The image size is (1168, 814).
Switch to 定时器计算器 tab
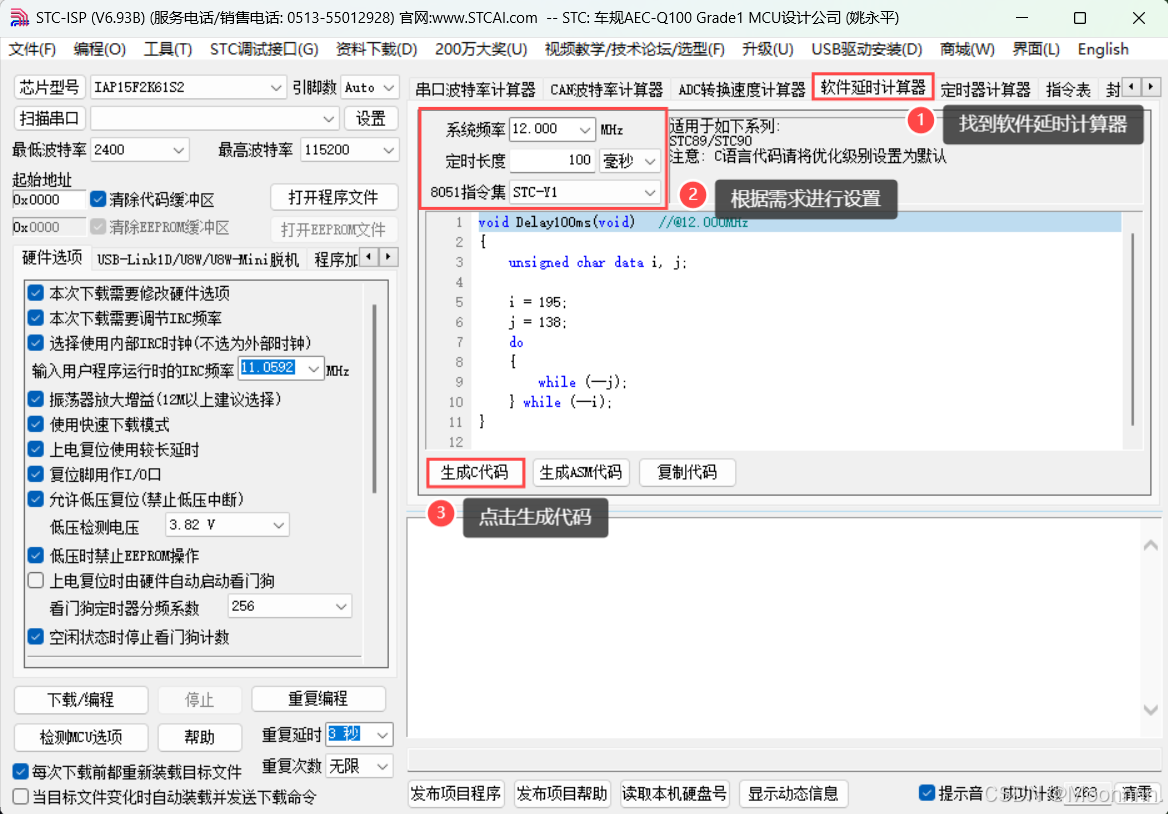click(985, 90)
